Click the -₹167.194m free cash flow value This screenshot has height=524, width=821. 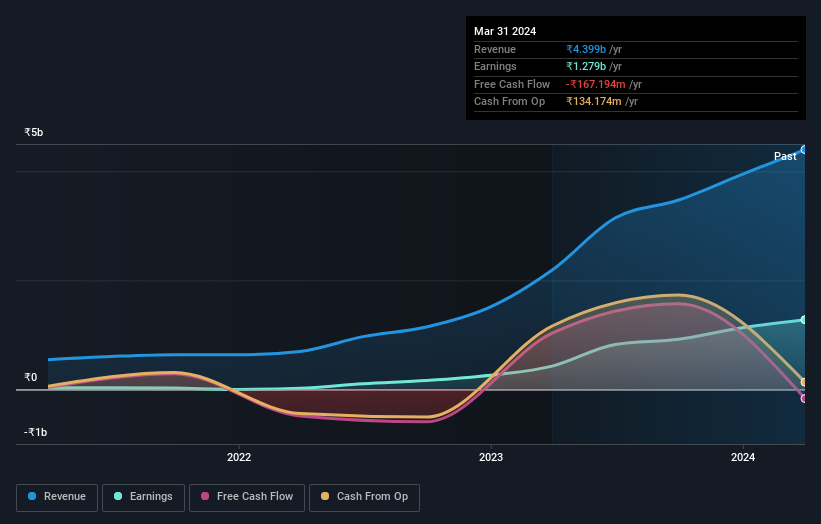(595, 84)
